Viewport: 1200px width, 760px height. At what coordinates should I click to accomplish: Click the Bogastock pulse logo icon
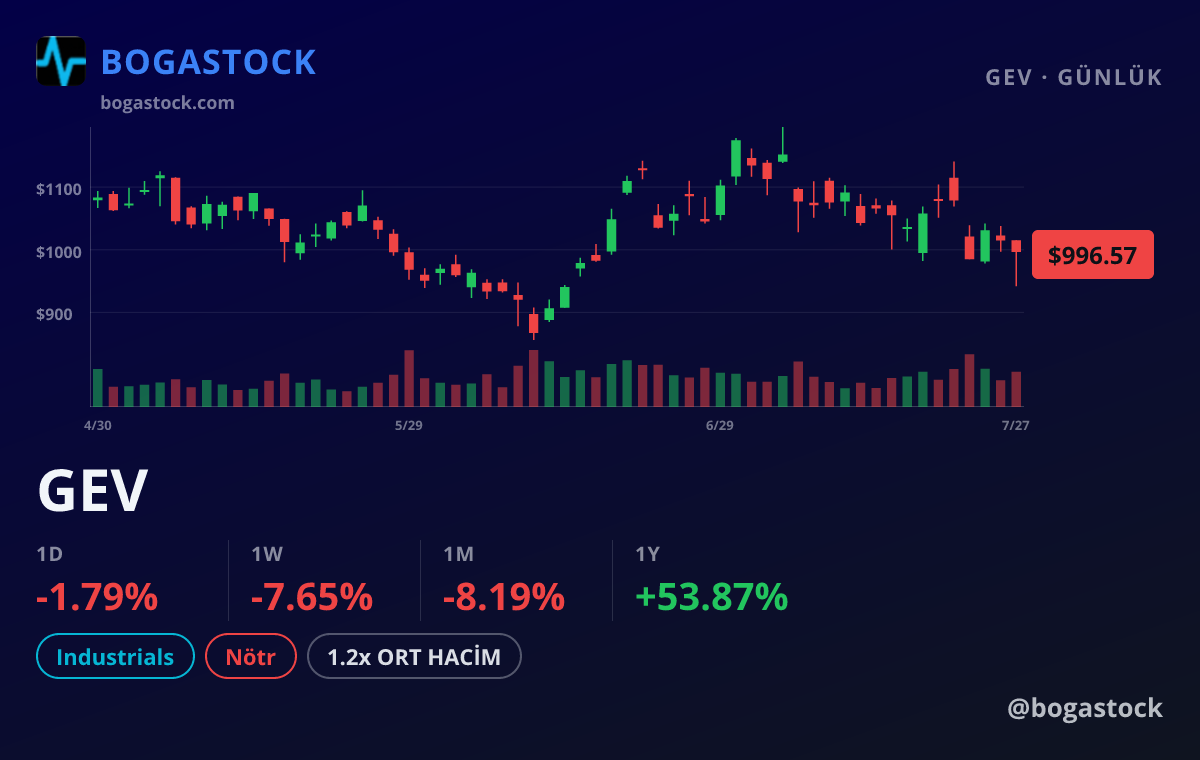click(x=61, y=61)
